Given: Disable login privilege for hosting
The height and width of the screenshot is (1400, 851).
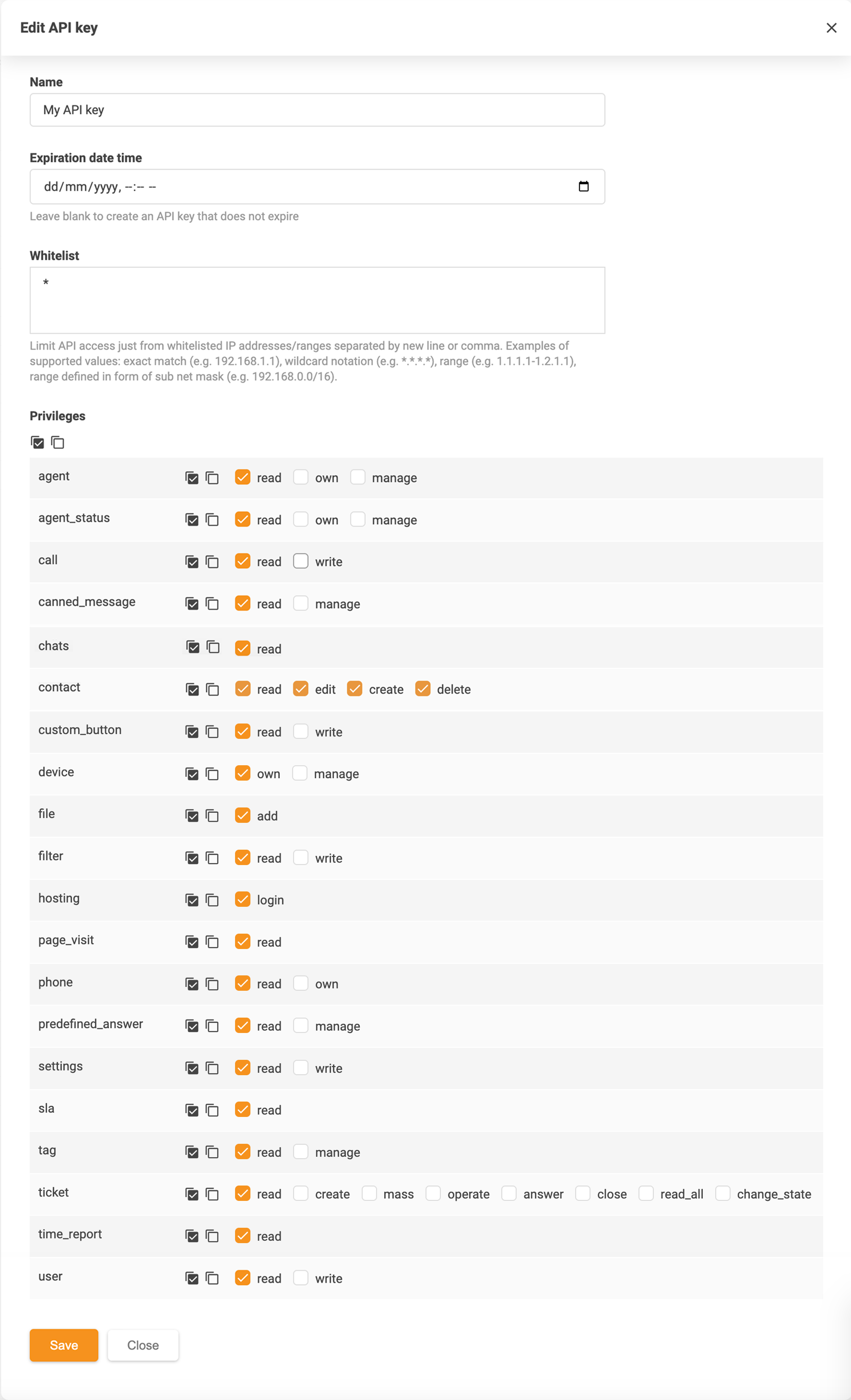Looking at the screenshot, I should [243, 900].
